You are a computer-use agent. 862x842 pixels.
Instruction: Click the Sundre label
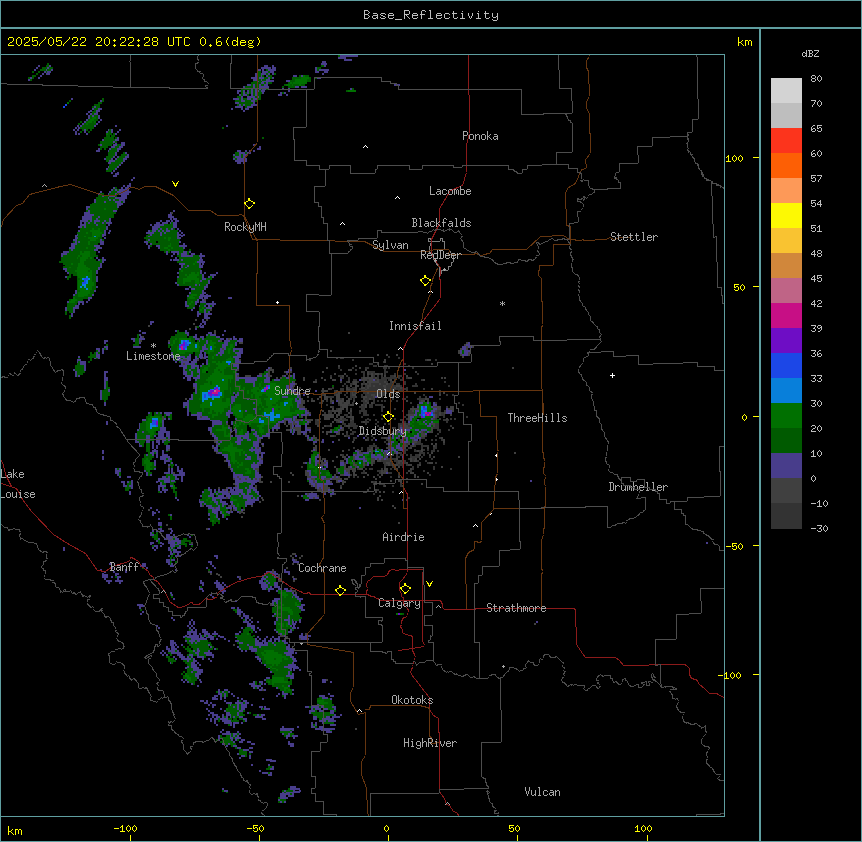pos(292,391)
